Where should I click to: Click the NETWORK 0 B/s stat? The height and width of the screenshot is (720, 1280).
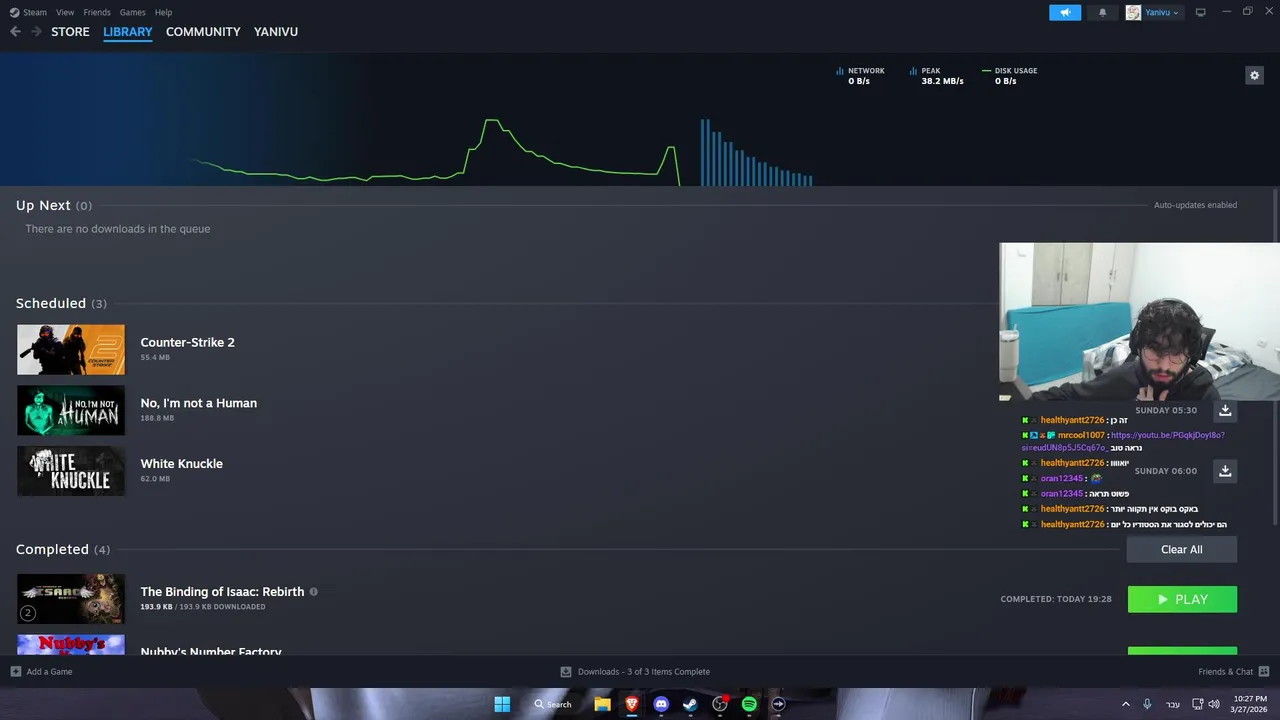pos(860,75)
